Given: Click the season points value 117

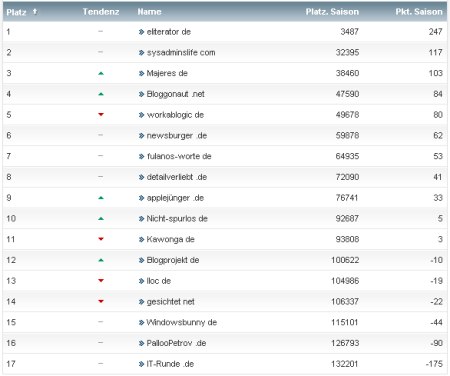Looking at the screenshot, I should tap(436, 52).
